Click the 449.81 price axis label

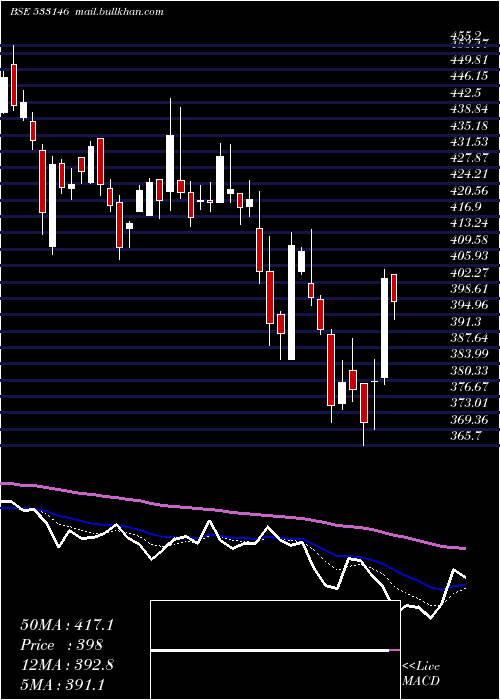coord(469,60)
